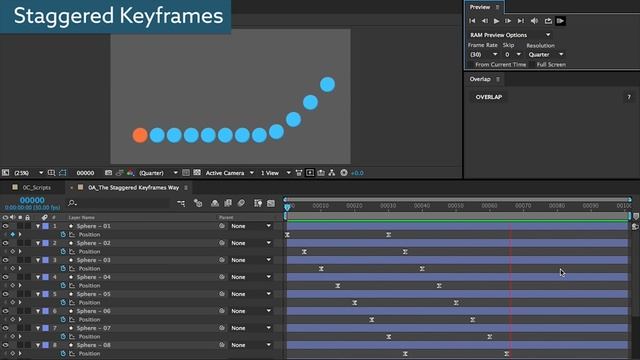Open graph editor icon in timeline
640x360 pixels.
tap(271, 203)
